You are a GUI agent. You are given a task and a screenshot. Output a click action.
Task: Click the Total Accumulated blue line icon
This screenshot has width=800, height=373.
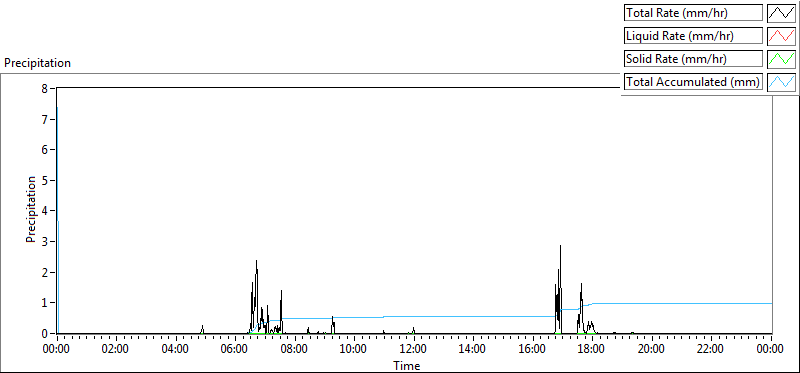pyautogui.click(x=782, y=82)
